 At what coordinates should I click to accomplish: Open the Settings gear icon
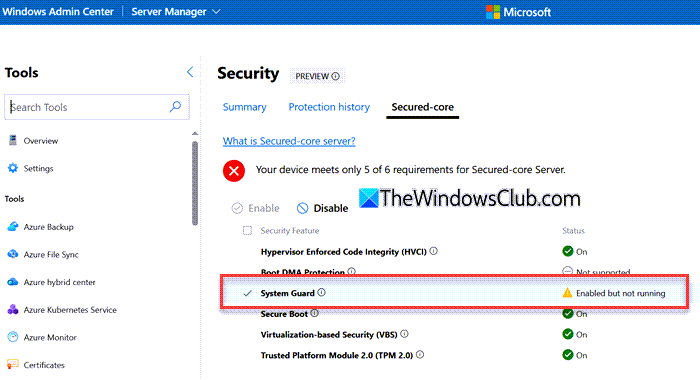(x=12, y=168)
